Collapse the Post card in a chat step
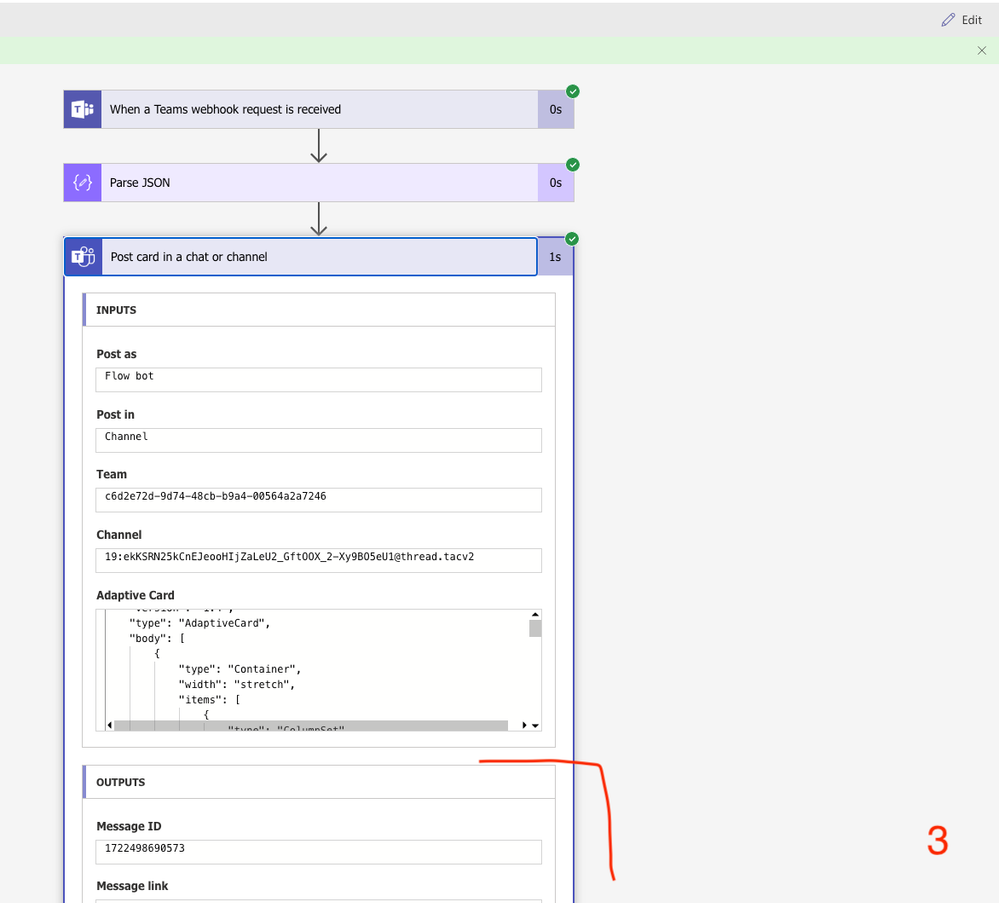Image resolution: width=999 pixels, height=903 pixels. [300, 256]
